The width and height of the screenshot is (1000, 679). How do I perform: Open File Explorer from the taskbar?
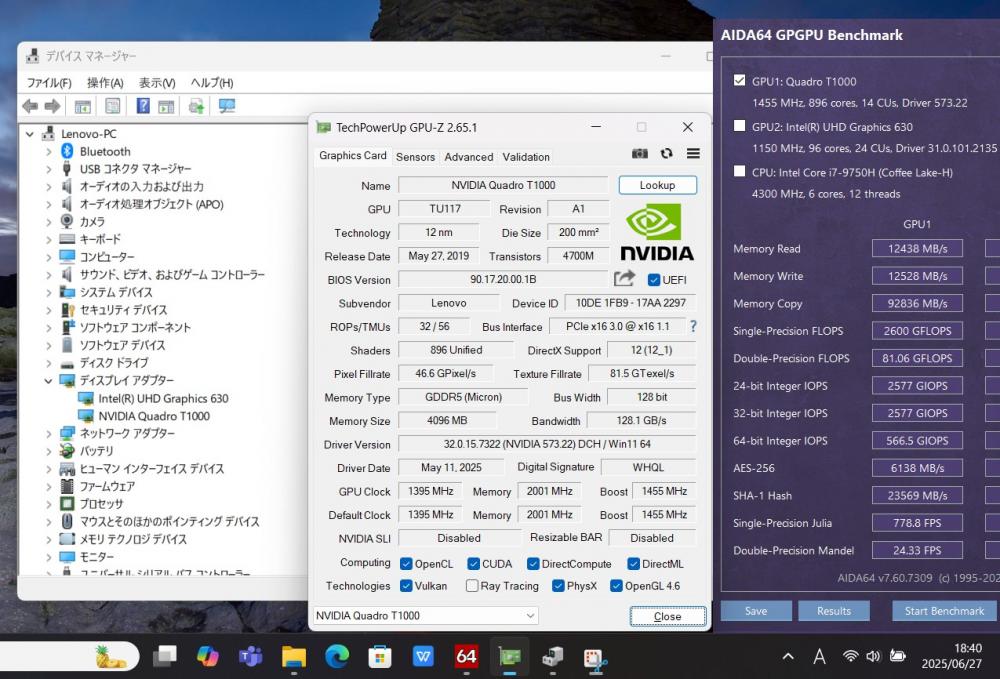point(293,655)
